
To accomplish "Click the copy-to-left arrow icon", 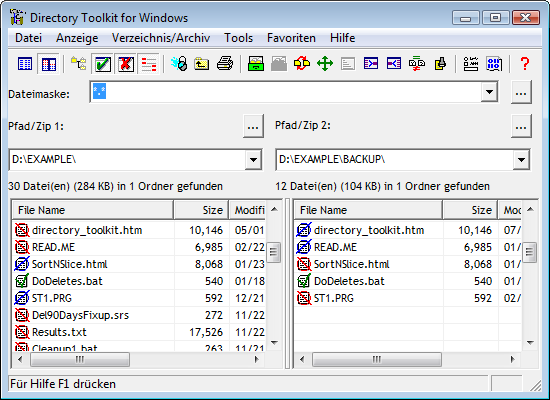I will pyautogui.click(x=394, y=64).
